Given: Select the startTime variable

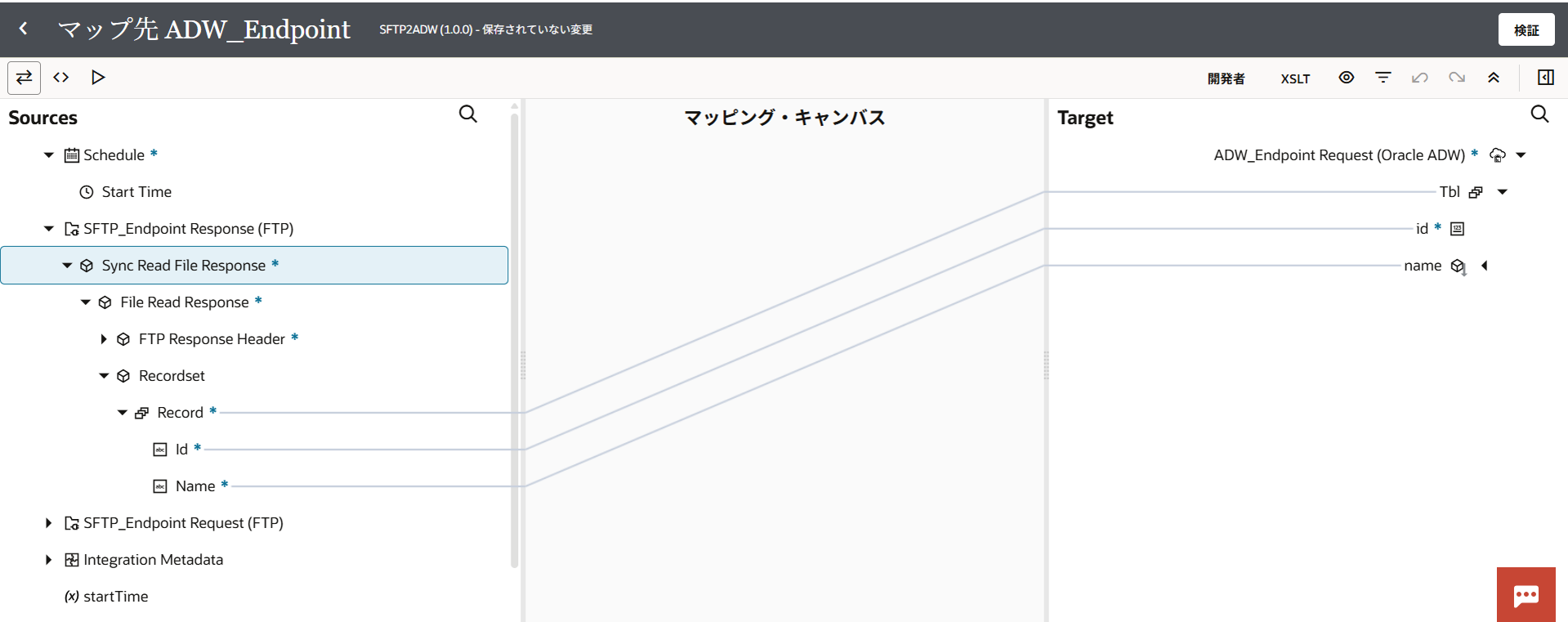Looking at the screenshot, I should 115,597.
